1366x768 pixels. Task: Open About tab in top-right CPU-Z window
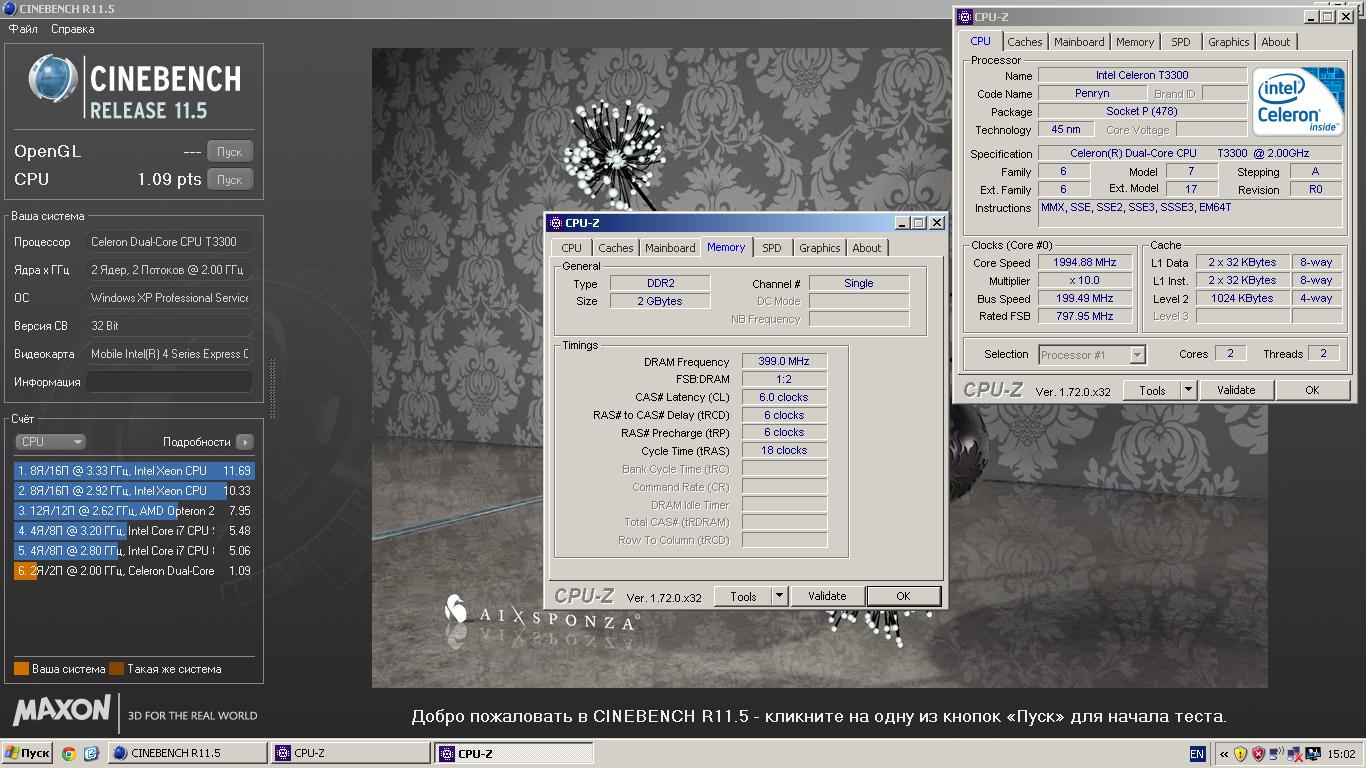(1276, 42)
